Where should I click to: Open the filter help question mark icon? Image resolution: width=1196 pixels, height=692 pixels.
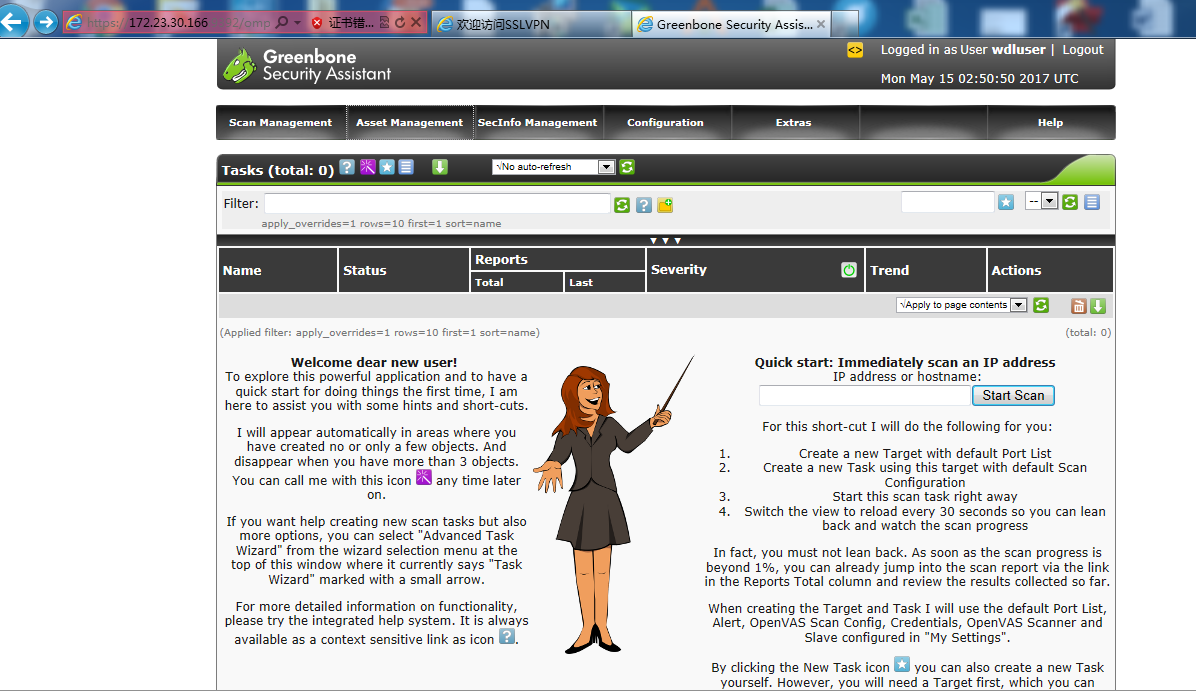click(x=644, y=205)
